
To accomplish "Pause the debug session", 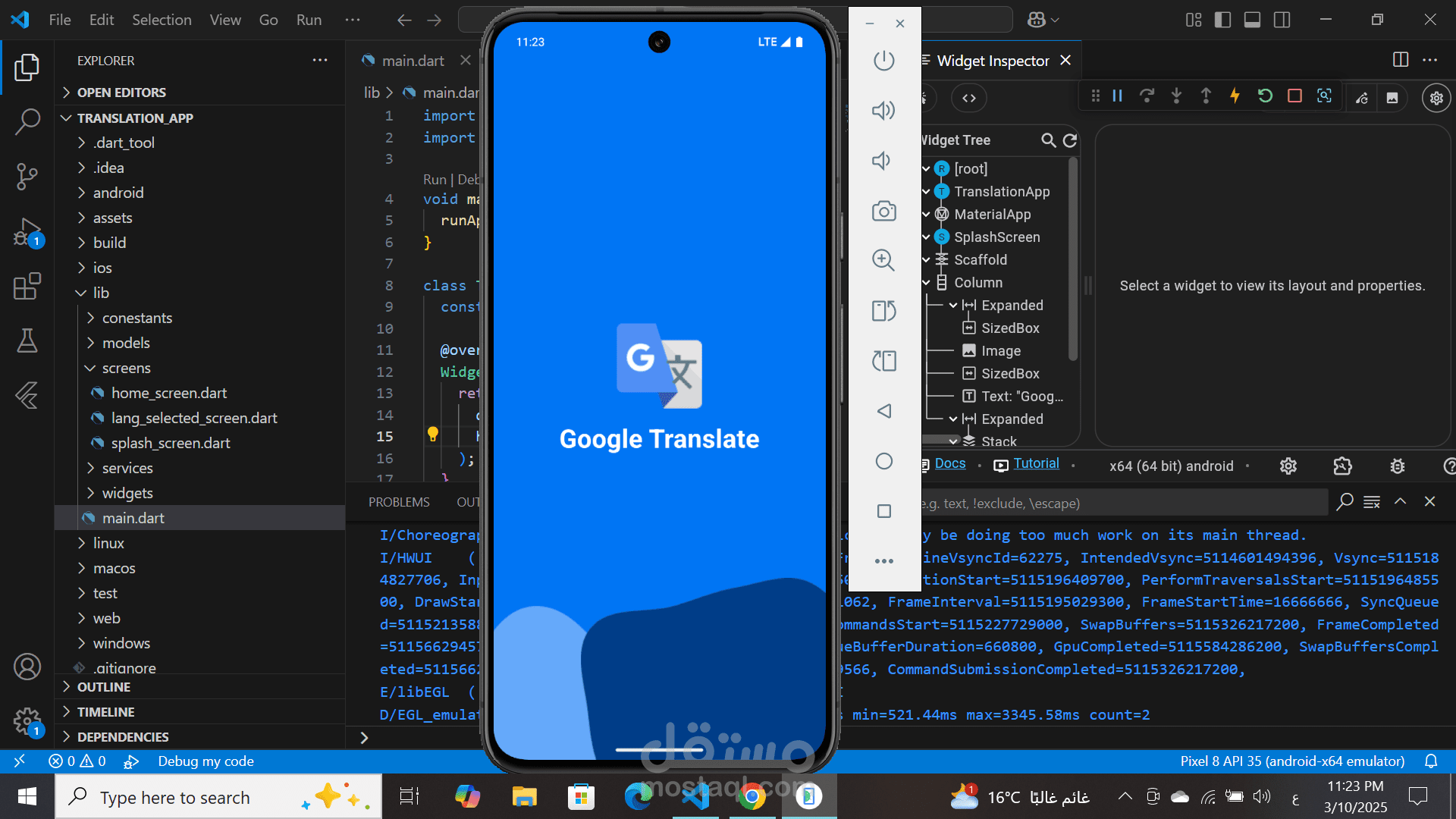I will [x=1117, y=96].
